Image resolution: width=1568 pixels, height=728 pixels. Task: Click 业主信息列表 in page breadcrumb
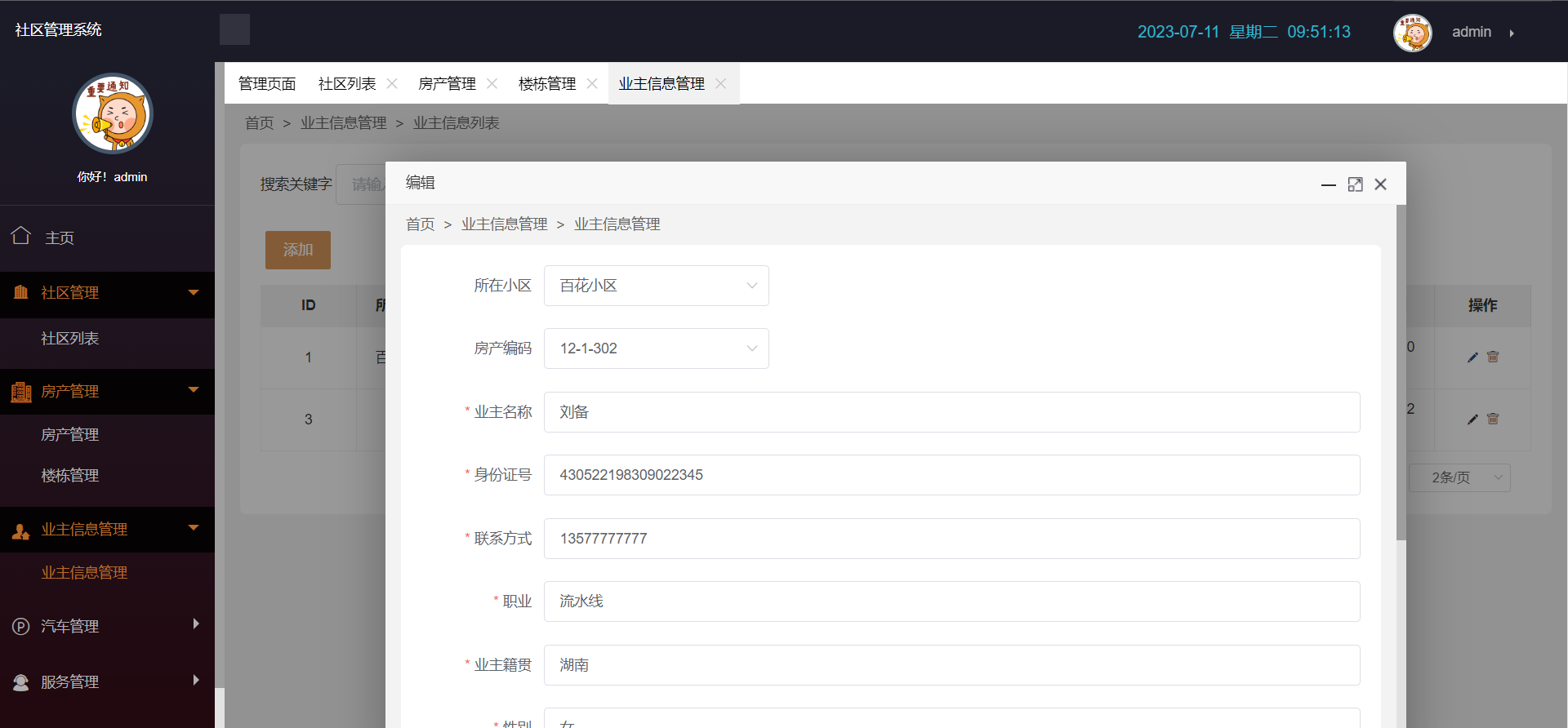click(457, 123)
